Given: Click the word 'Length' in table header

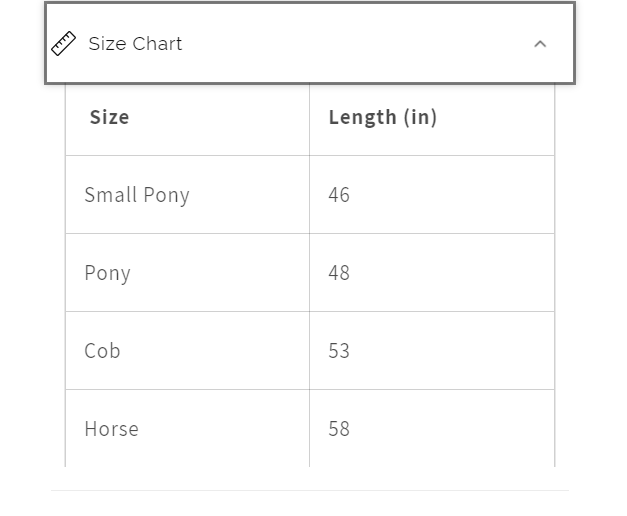Looking at the screenshot, I should (362, 117).
